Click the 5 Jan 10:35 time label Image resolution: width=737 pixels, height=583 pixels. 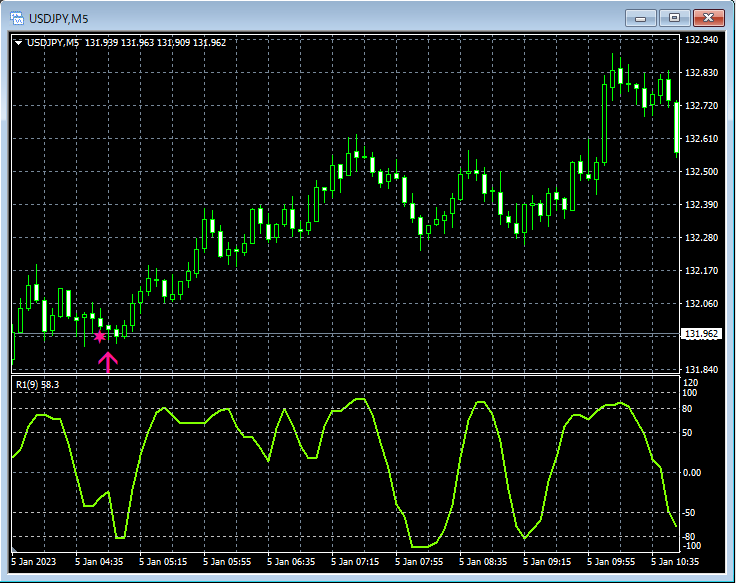pos(675,561)
